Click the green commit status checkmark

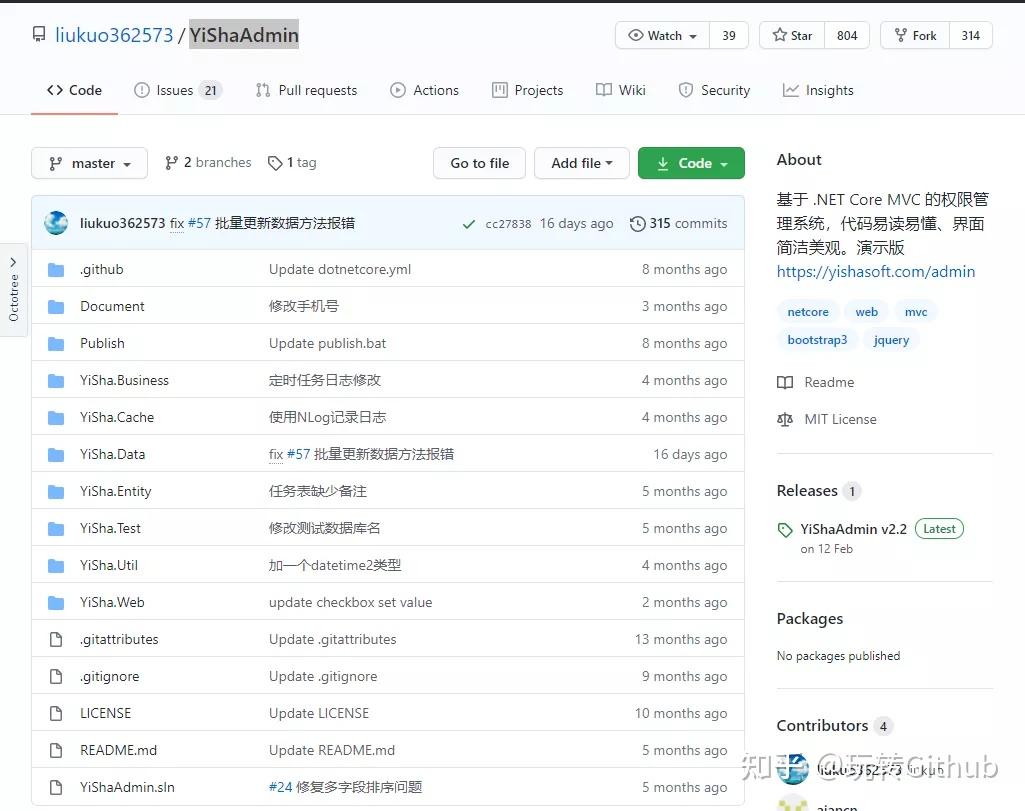(469, 224)
